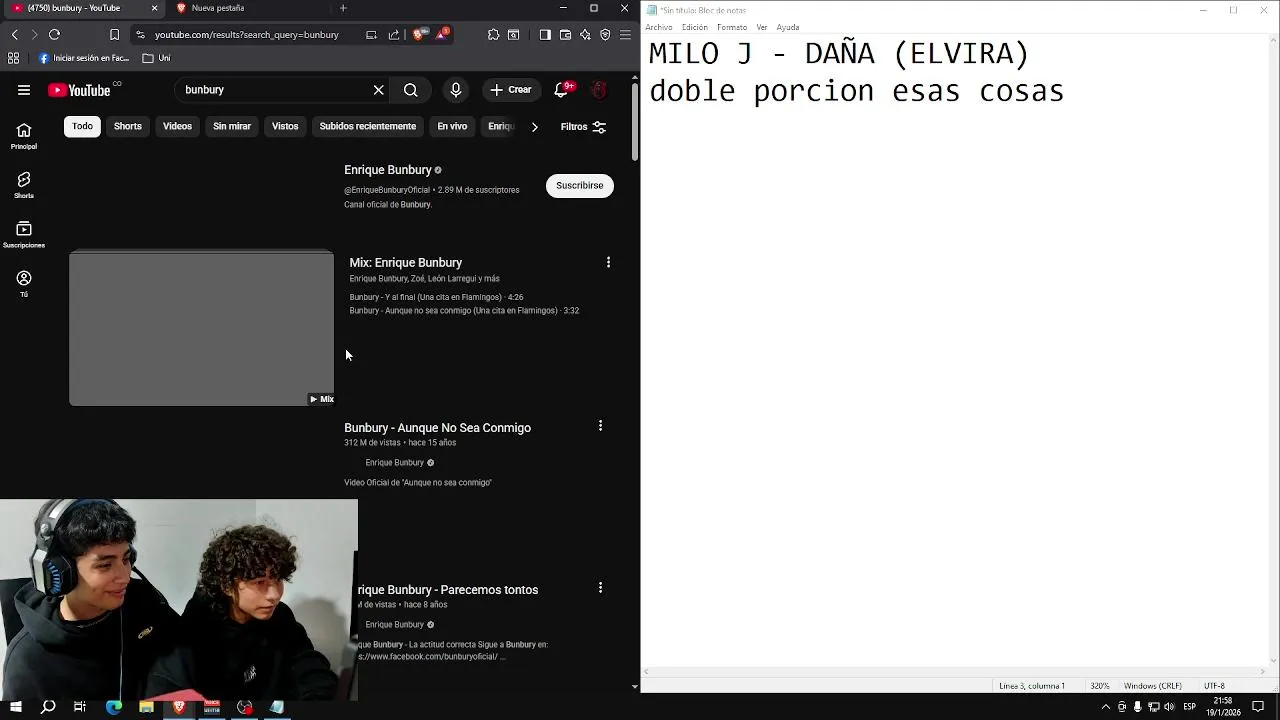Open Ayuda menu in Notepad
The image size is (1280, 720).
pyautogui.click(x=788, y=27)
